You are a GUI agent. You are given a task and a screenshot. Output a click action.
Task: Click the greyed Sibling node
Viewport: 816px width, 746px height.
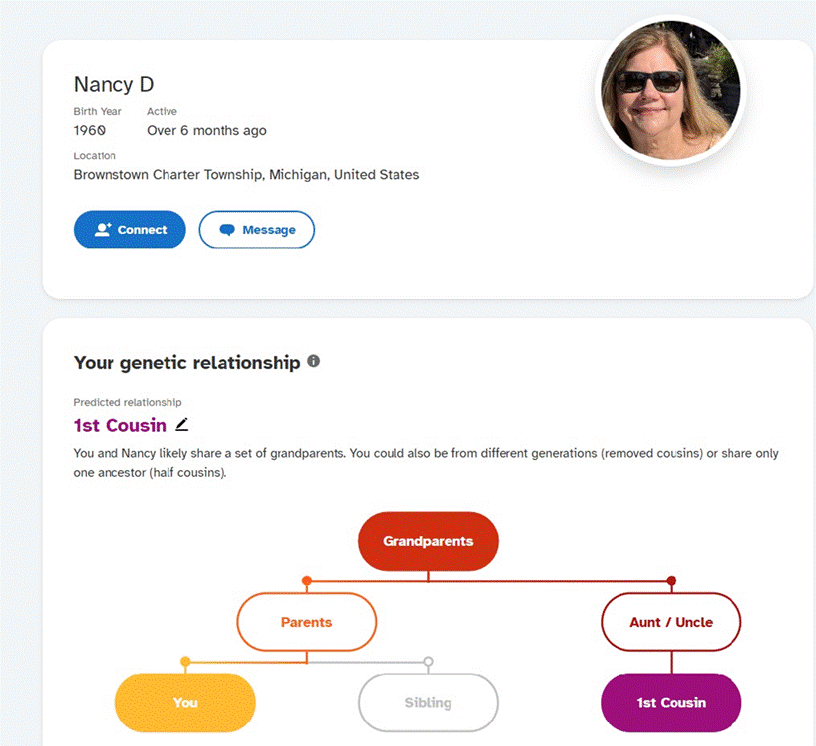428,703
